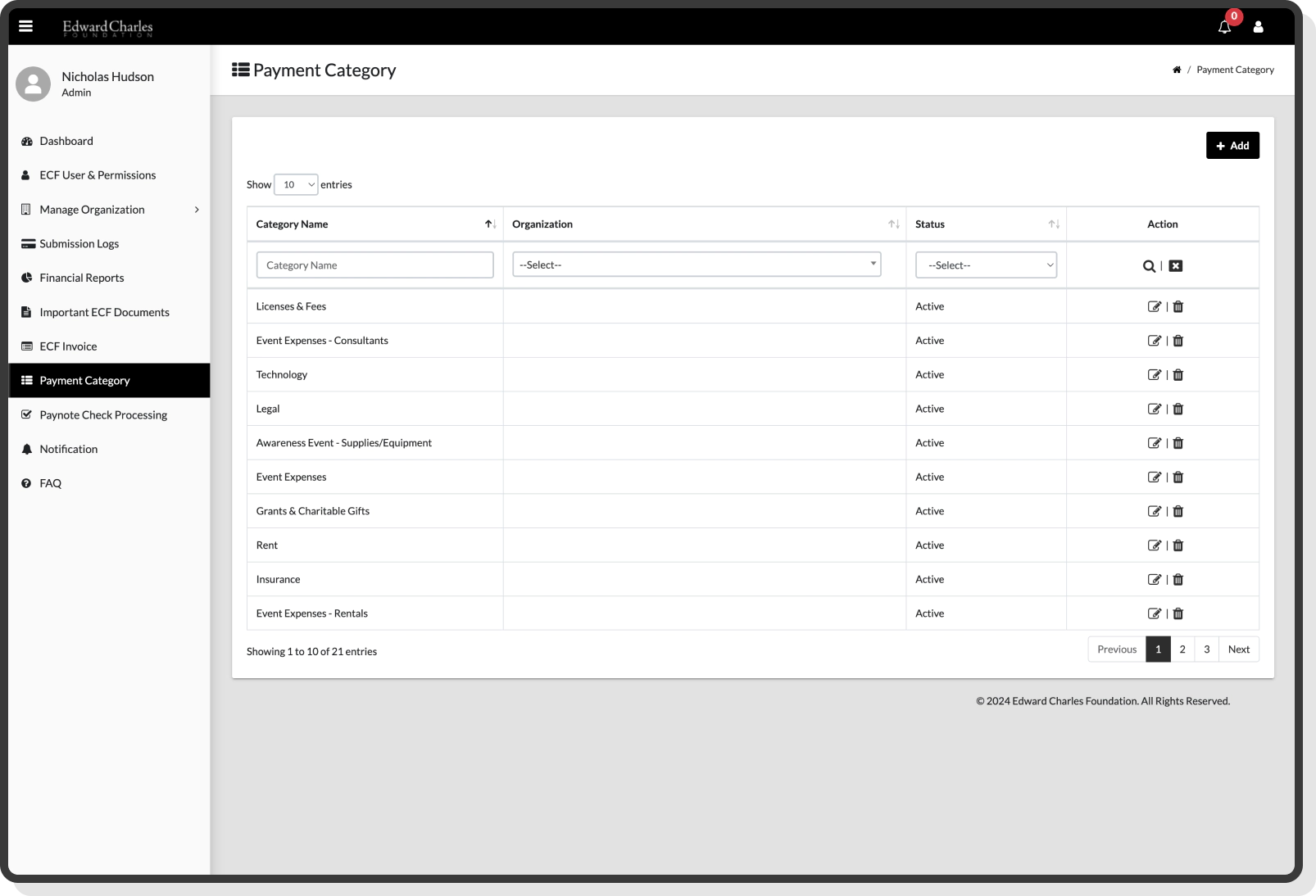
Task: Edit the Rent category
Action: point(1155,545)
